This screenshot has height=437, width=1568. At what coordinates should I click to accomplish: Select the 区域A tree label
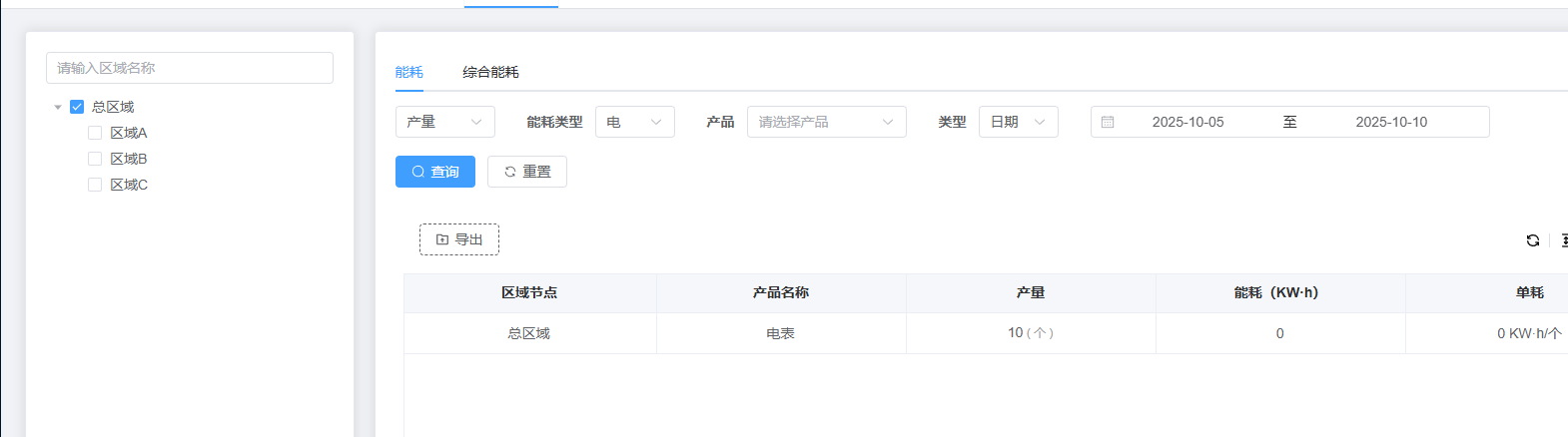pyautogui.click(x=129, y=133)
